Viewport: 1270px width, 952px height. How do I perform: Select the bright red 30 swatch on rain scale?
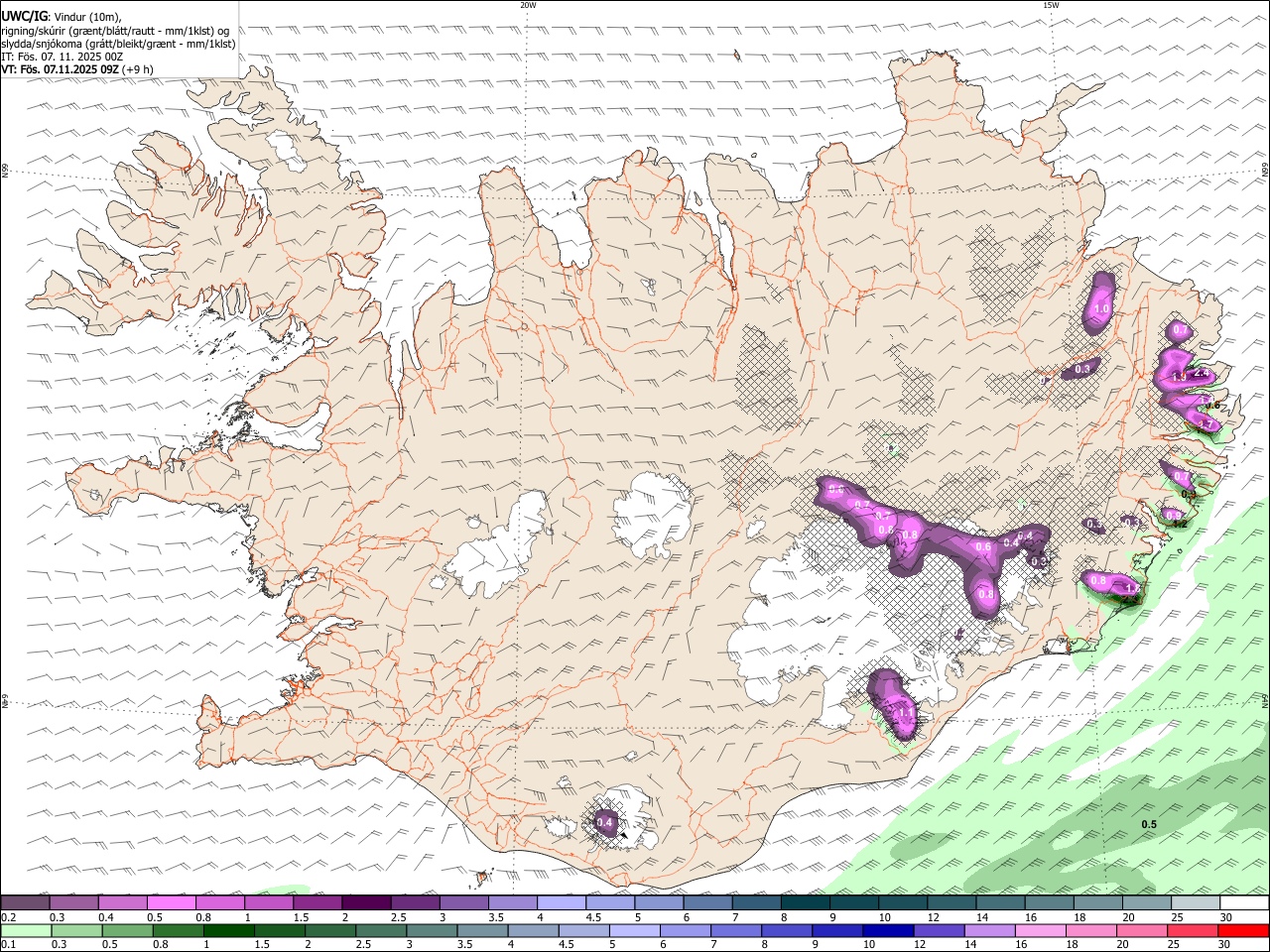click(x=1243, y=931)
